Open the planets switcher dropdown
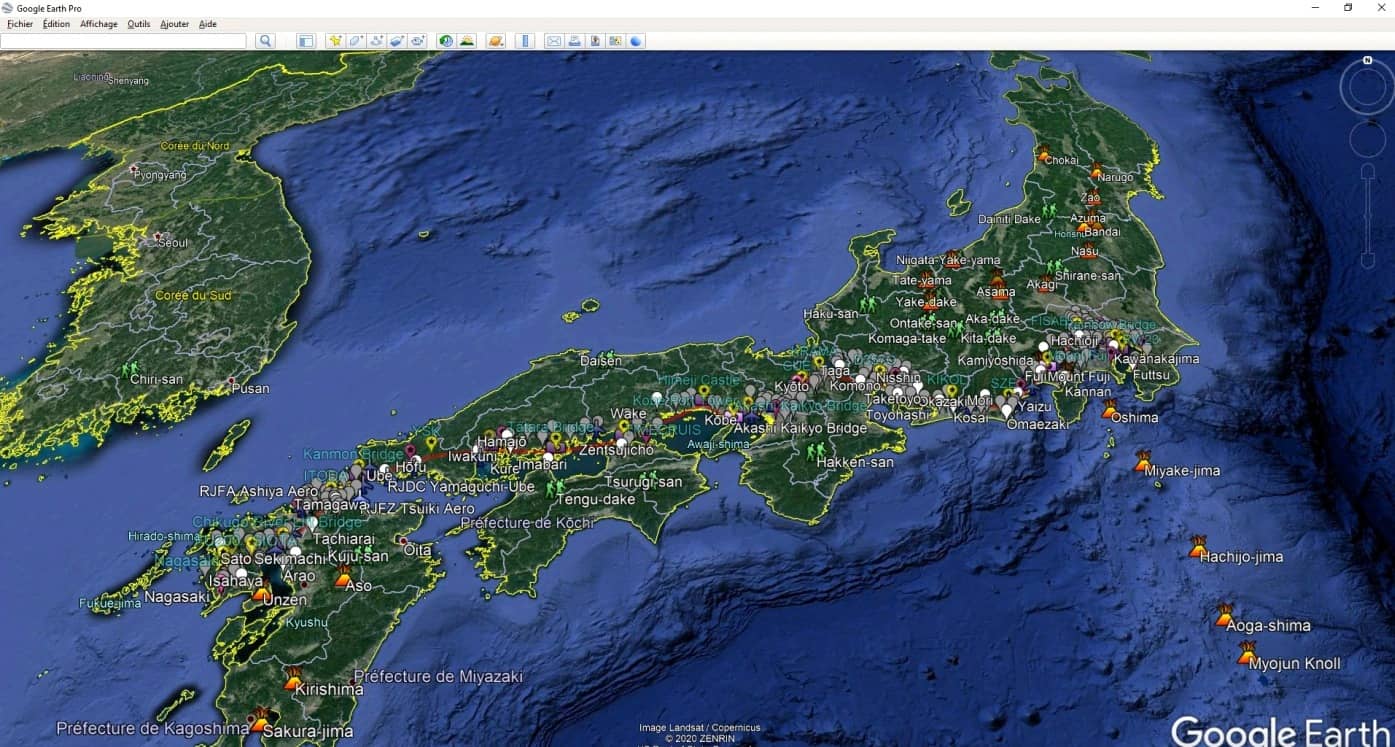1395x747 pixels. [x=495, y=41]
